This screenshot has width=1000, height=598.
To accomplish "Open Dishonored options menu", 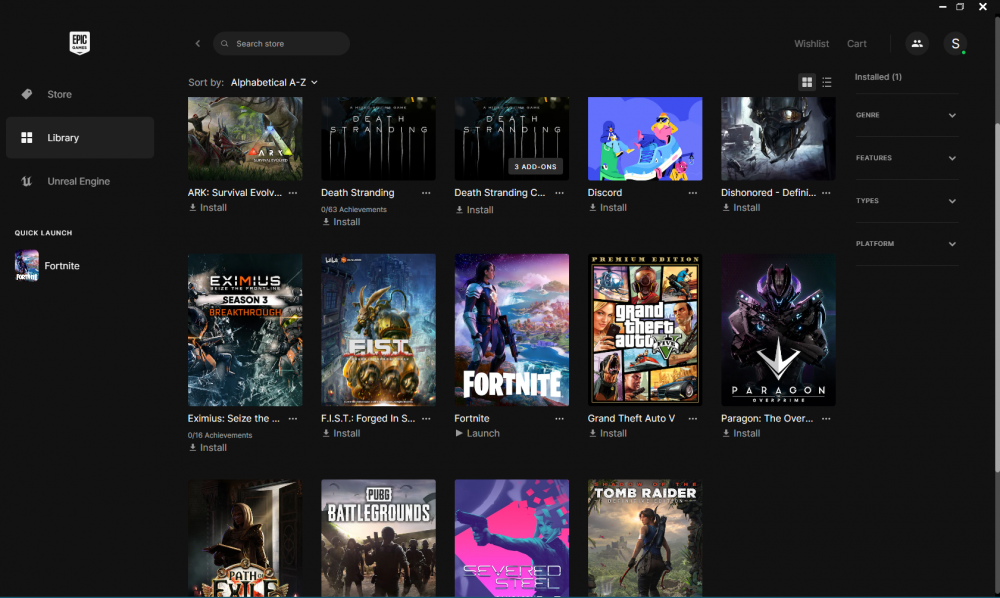I will [826, 193].
